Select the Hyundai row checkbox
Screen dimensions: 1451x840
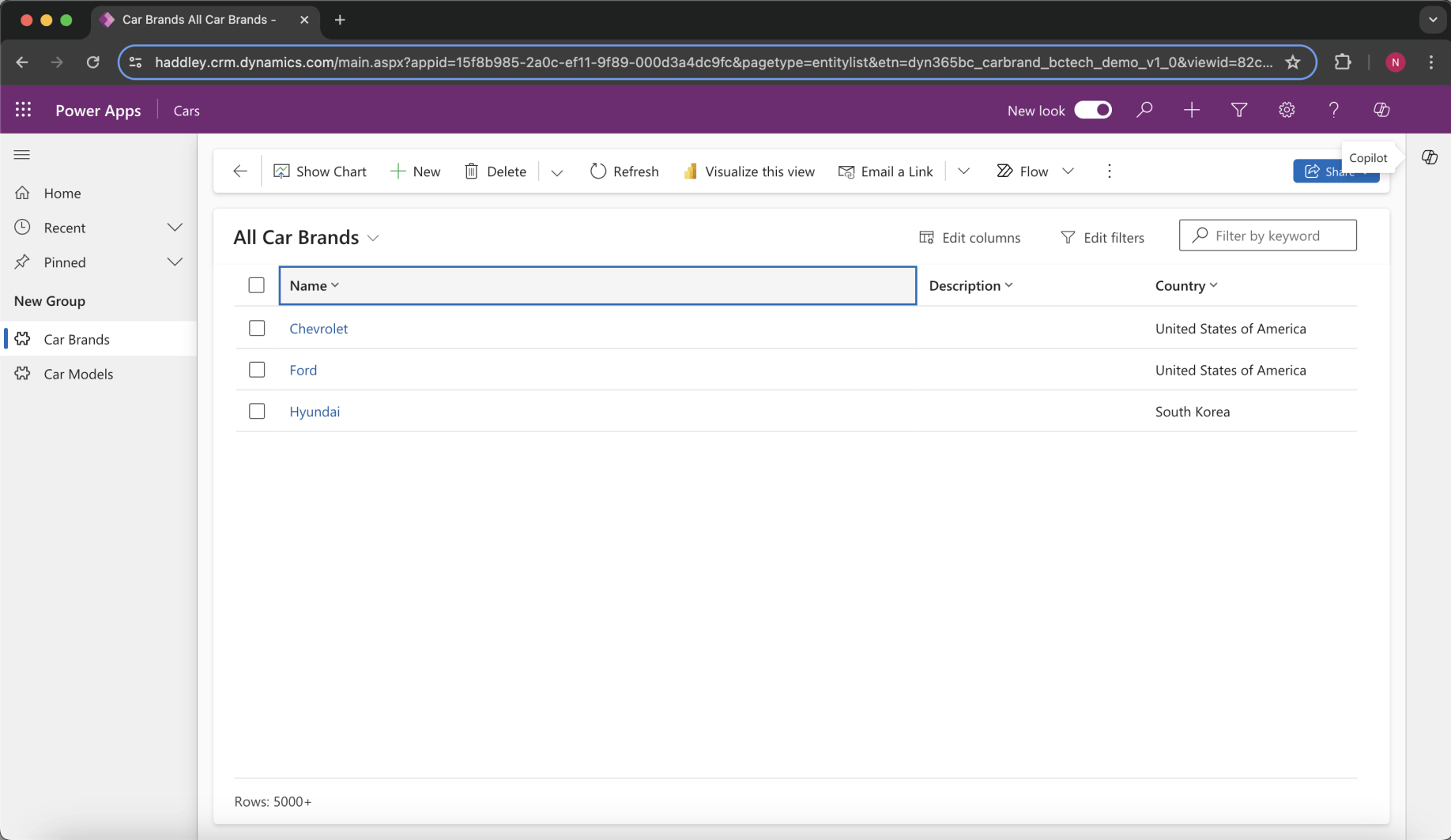point(257,411)
